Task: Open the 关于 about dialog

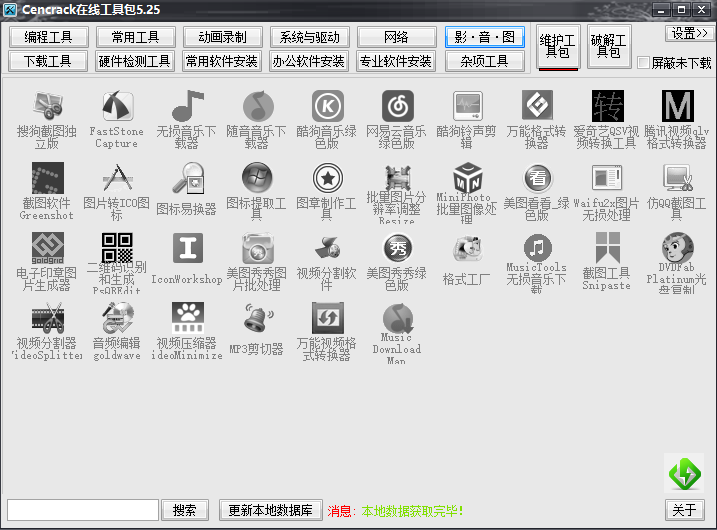Action: (685, 510)
